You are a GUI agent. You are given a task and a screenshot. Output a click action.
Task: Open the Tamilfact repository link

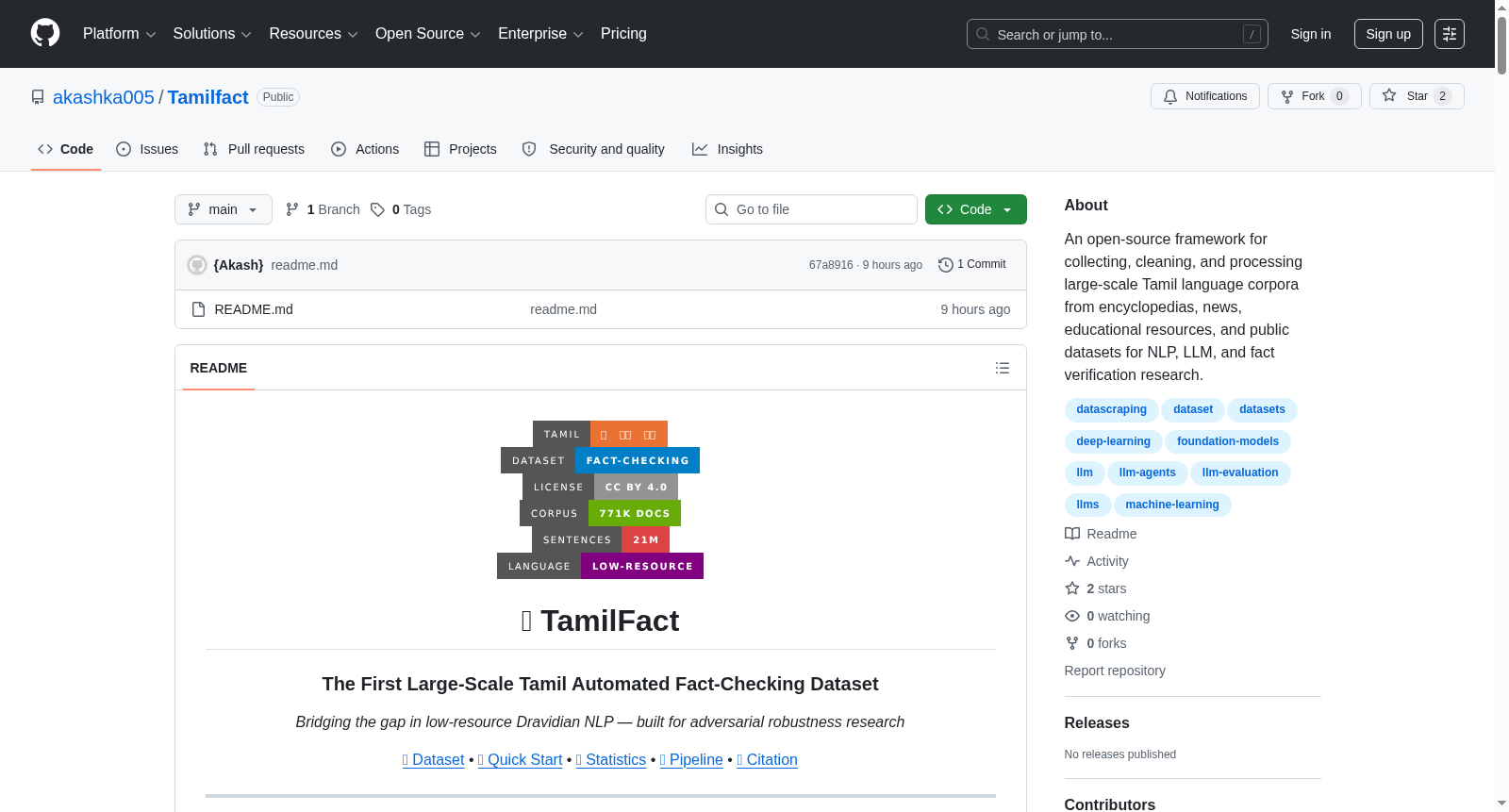(208, 97)
